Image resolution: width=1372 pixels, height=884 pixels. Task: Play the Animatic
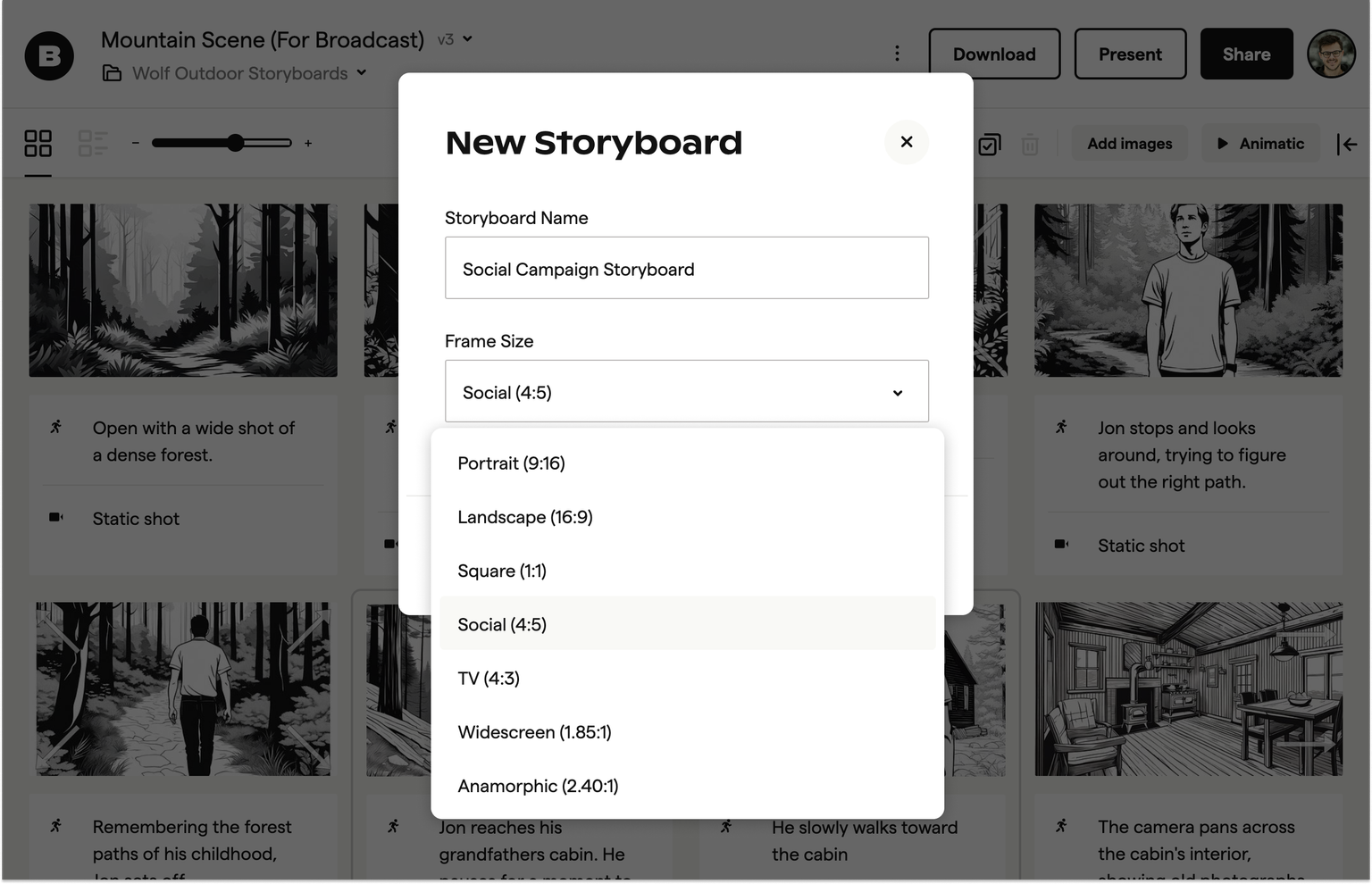(x=1260, y=144)
